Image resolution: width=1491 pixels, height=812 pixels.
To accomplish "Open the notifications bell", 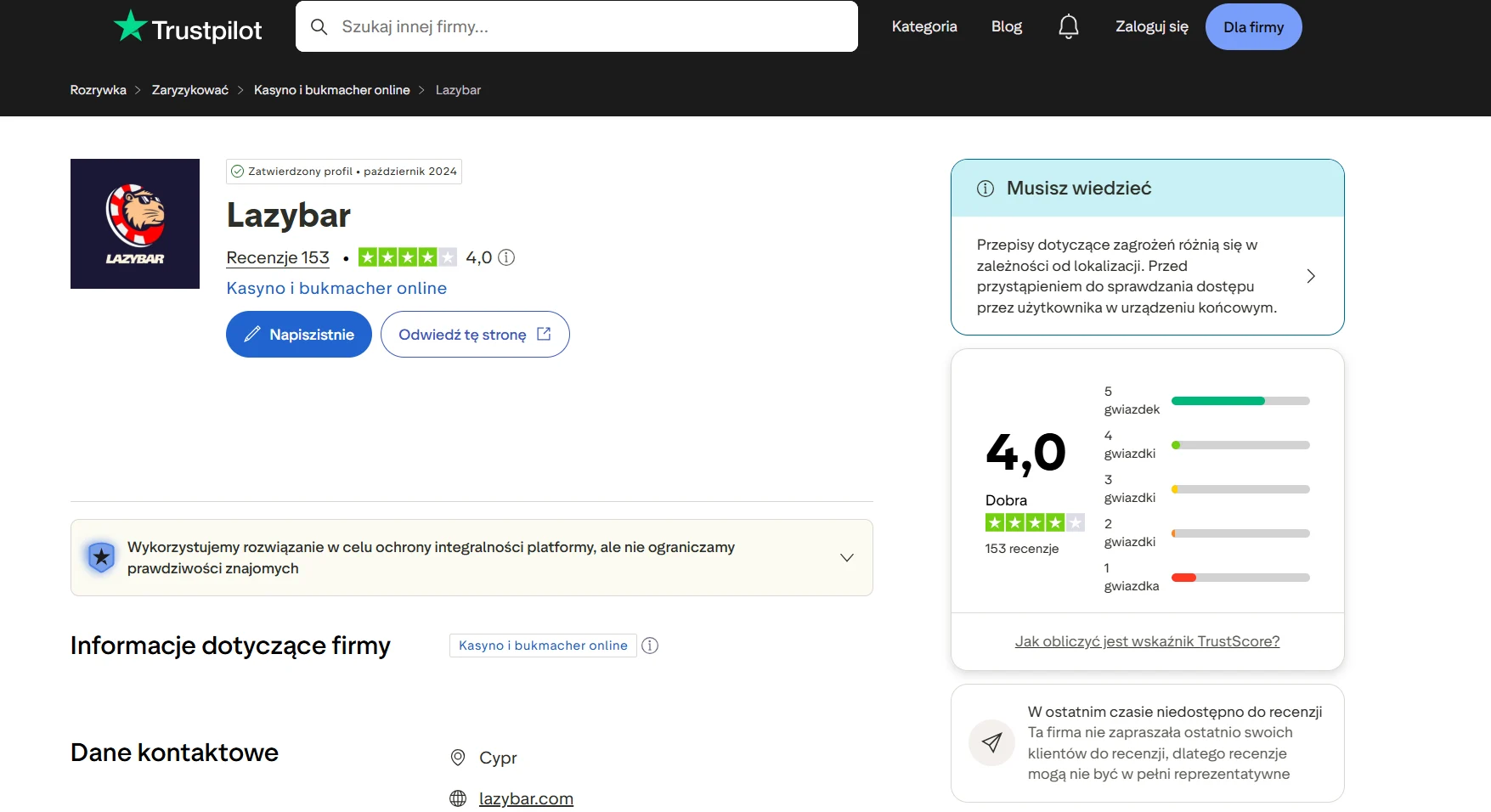I will coord(1068,27).
